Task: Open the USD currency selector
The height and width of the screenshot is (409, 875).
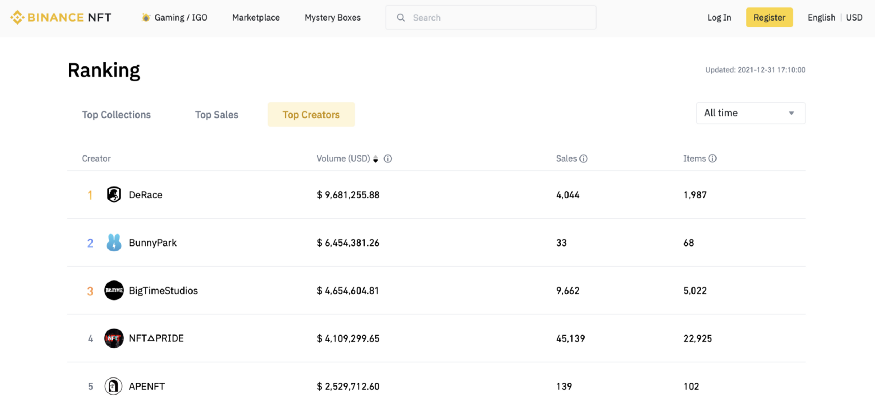Action: (854, 17)
